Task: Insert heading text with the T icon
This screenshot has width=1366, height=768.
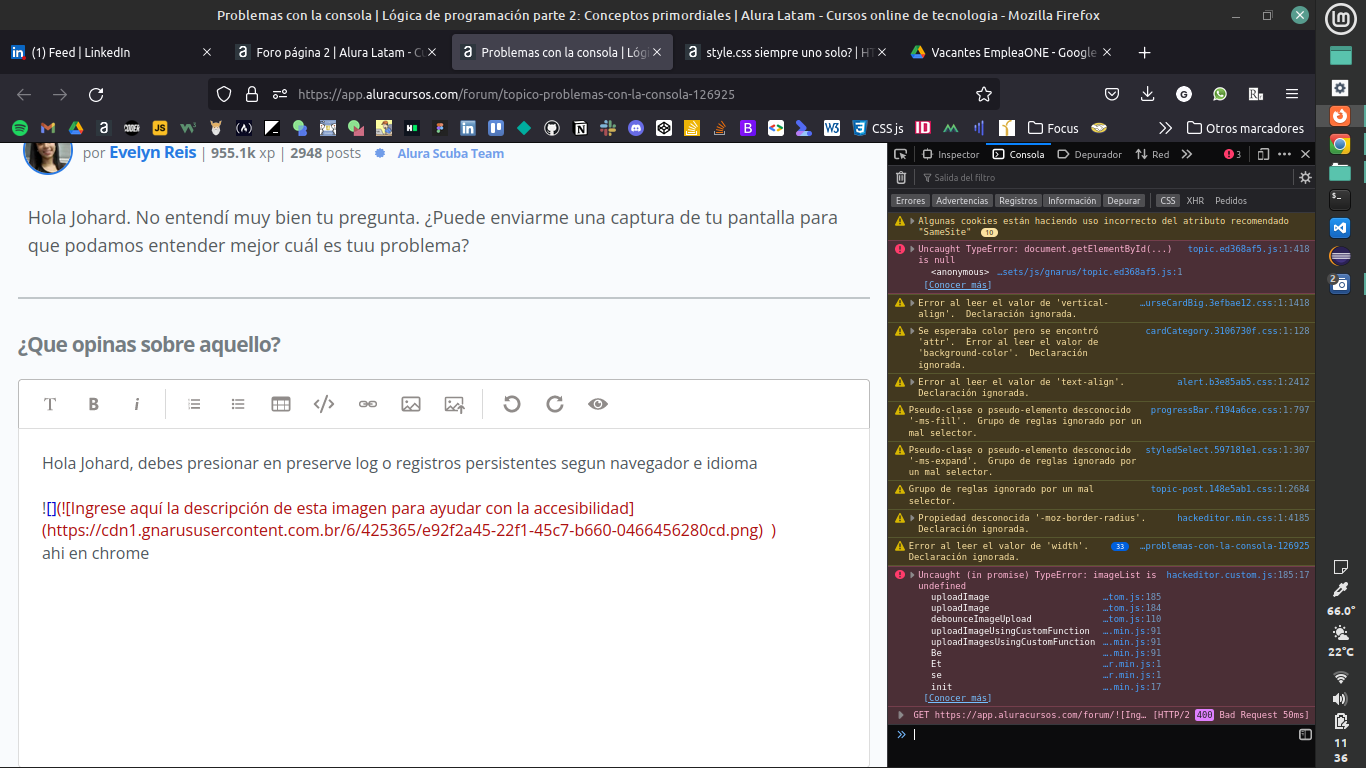Action: click(49, 404)
